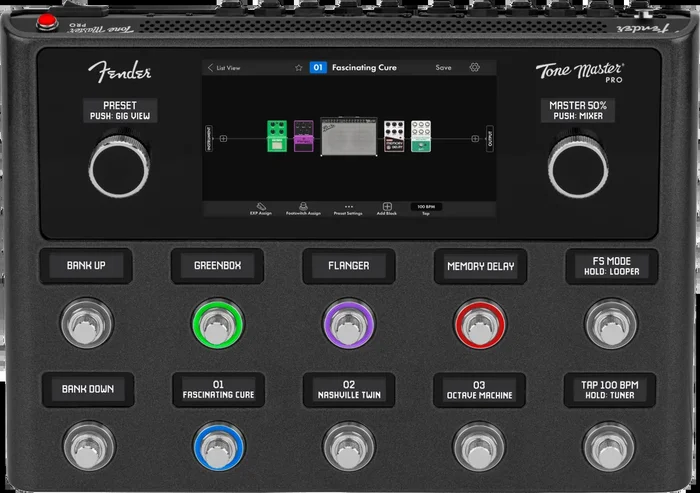Tap the BANK UP scribble strip display
700x493 pixels.
pos(86,266)
